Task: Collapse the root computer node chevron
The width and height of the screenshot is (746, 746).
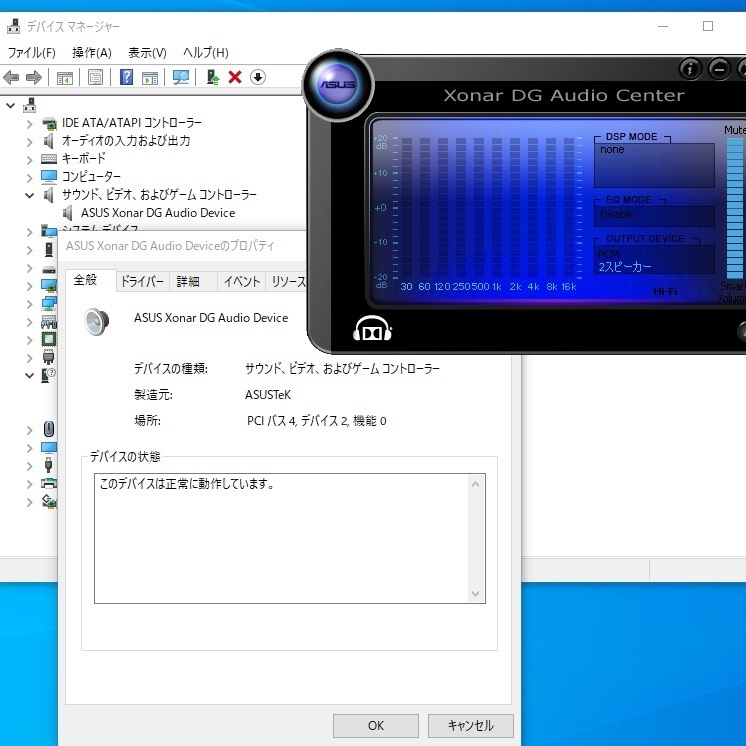Action: pyautogui.click(x=10, y=106)
